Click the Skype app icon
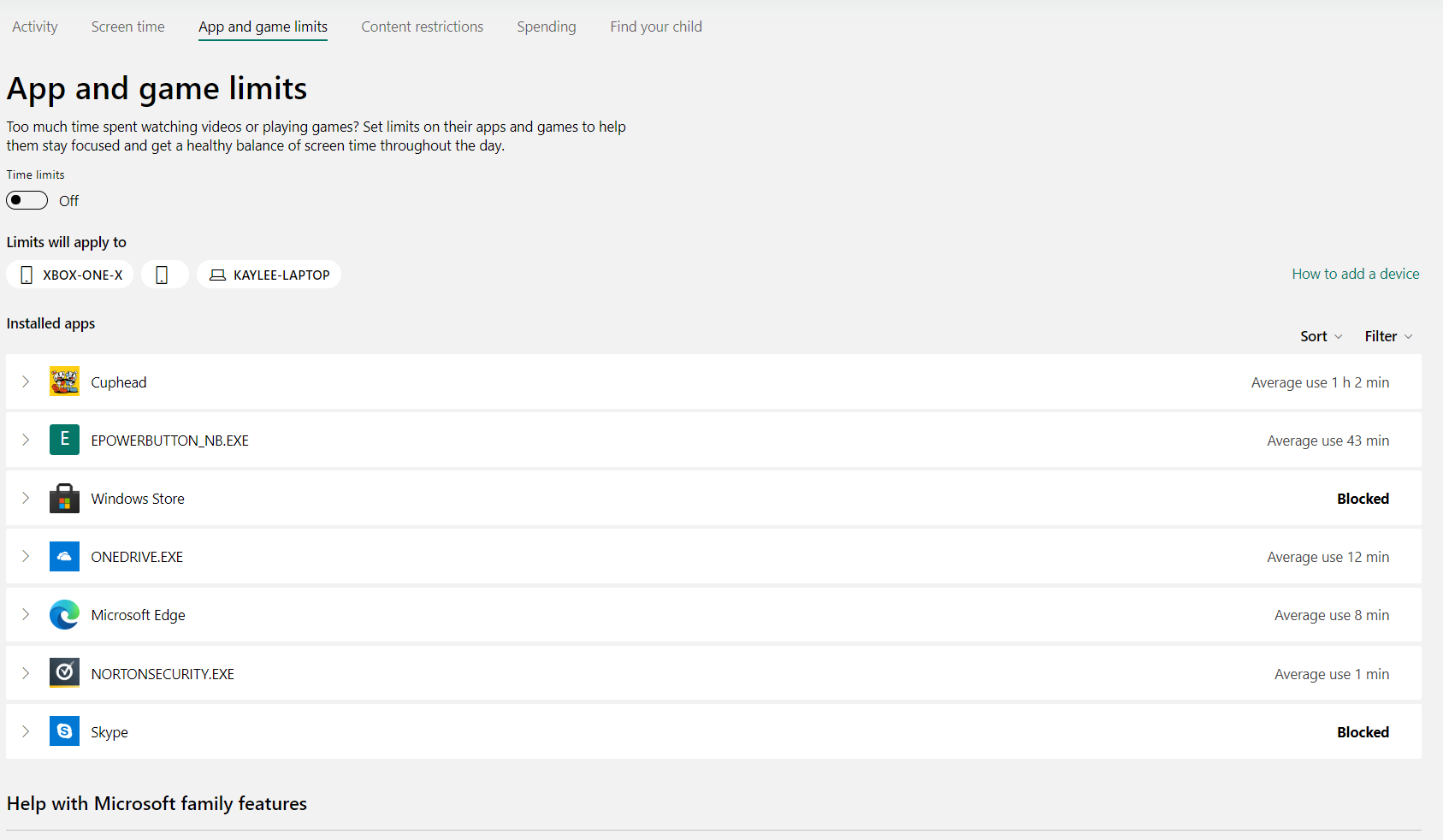The image size is (1443, 840). tap(64, 731)
